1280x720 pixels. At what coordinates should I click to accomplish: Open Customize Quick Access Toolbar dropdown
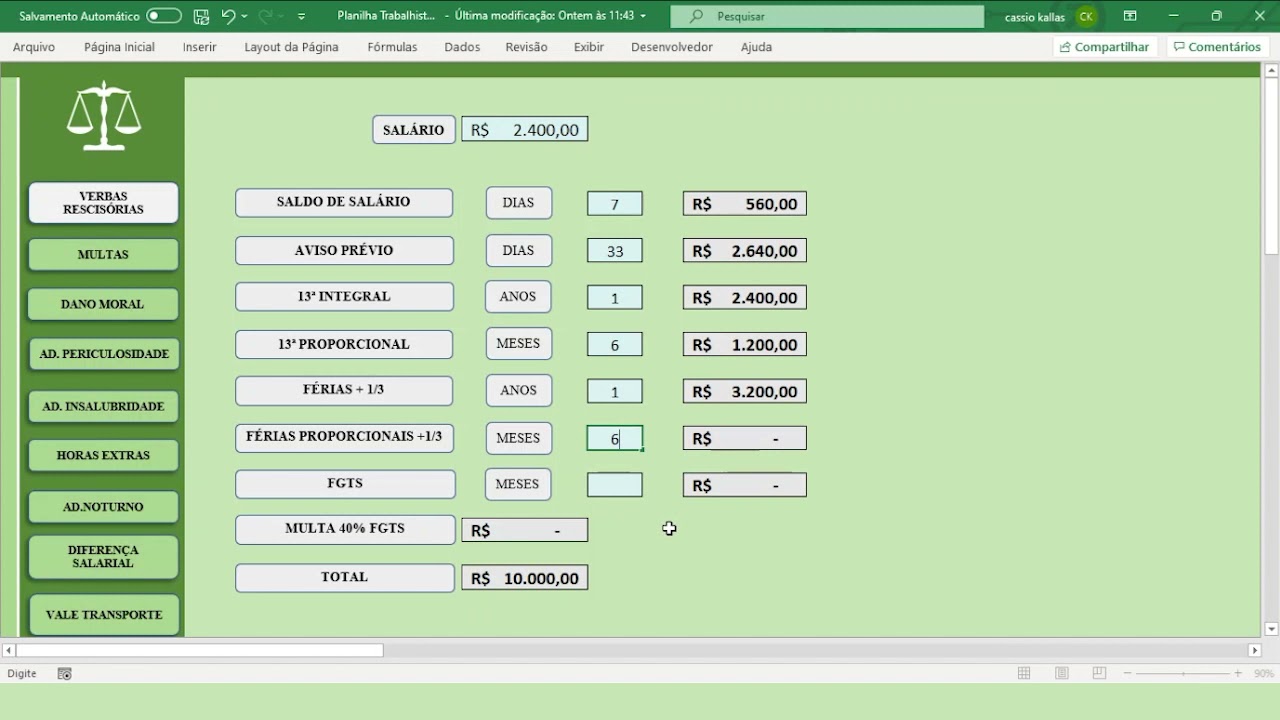(x=302, y=17)
